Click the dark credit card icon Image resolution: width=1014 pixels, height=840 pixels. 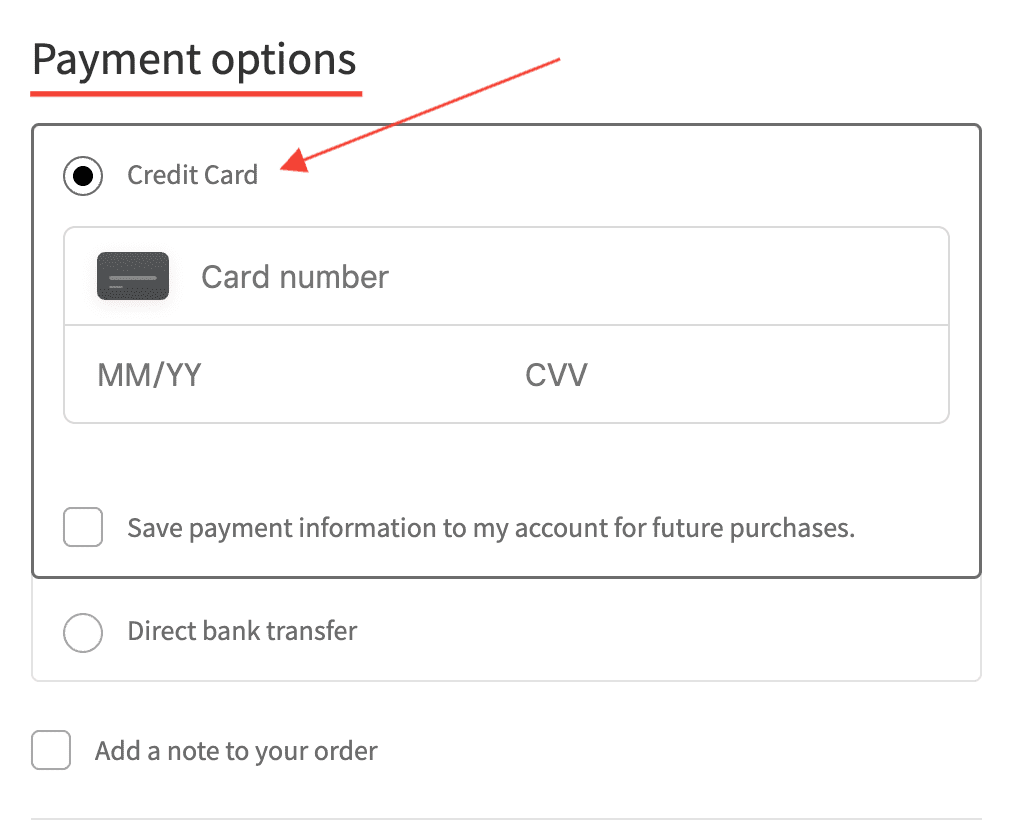[133, 277]
